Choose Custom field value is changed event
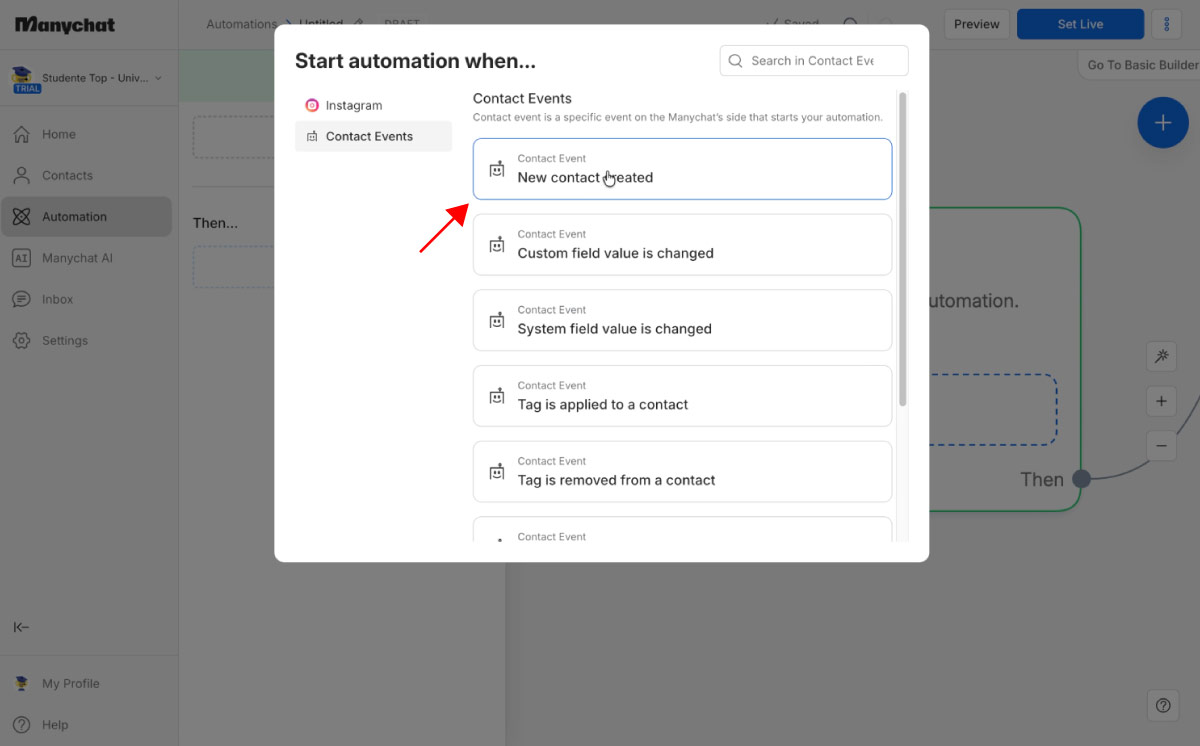The width and height of the screenshot is (1200, 746). (x=682, y=244)
